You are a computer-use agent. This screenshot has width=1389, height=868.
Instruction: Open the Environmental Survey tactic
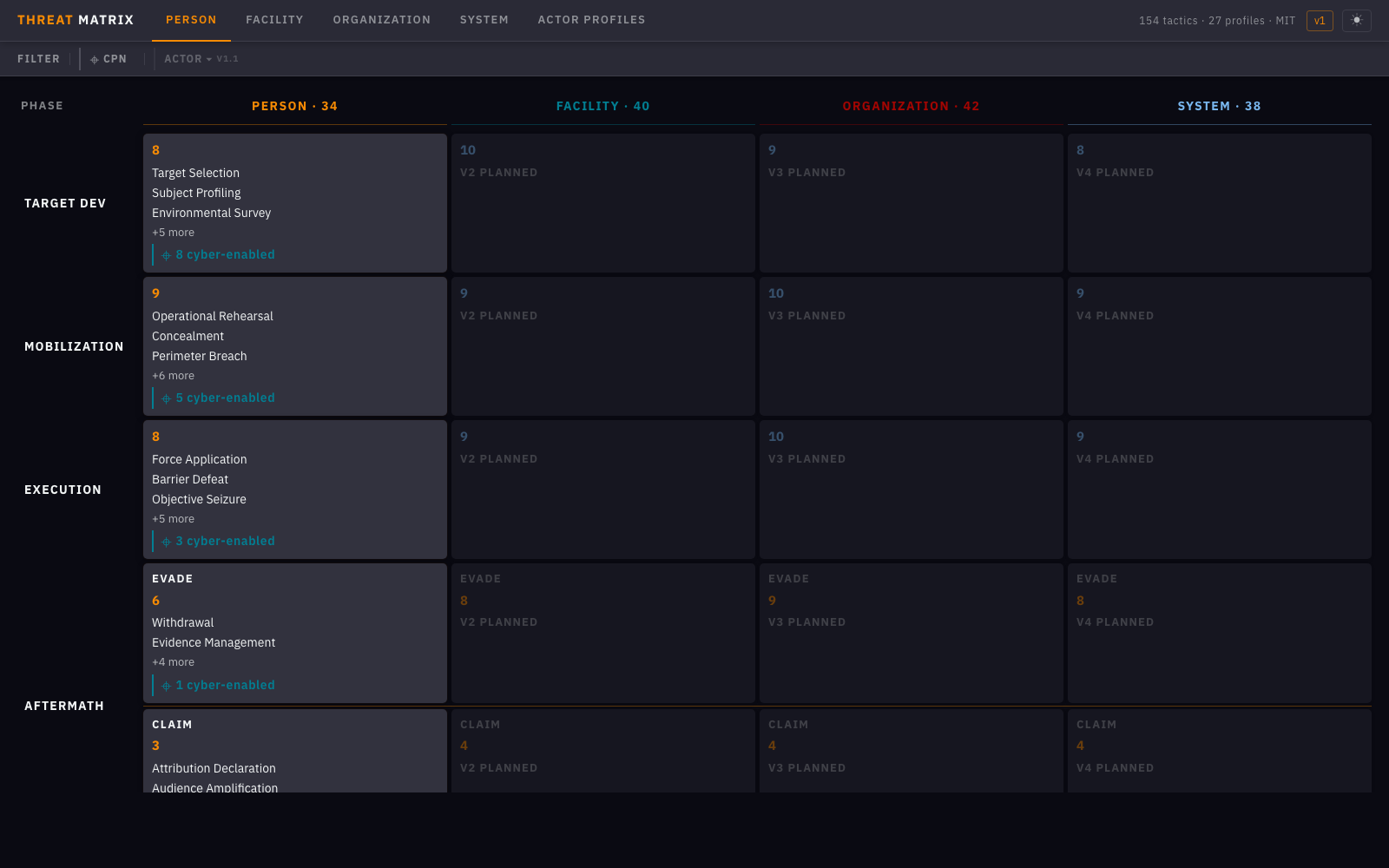click(x=211, y=213)
